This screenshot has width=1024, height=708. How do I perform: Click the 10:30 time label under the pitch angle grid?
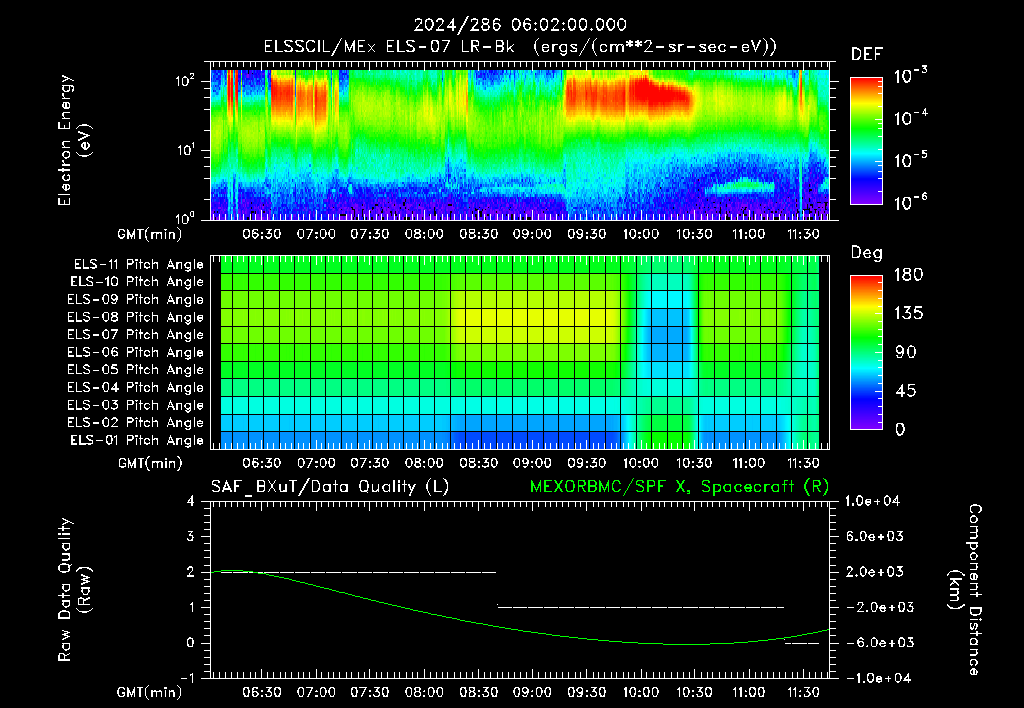pyautogui.click(x=694, y=463)
